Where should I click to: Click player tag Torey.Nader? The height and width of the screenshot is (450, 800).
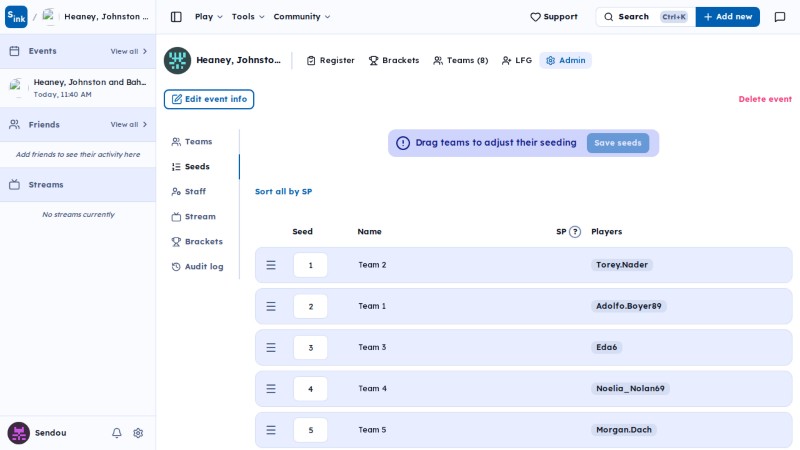point(622,265)
